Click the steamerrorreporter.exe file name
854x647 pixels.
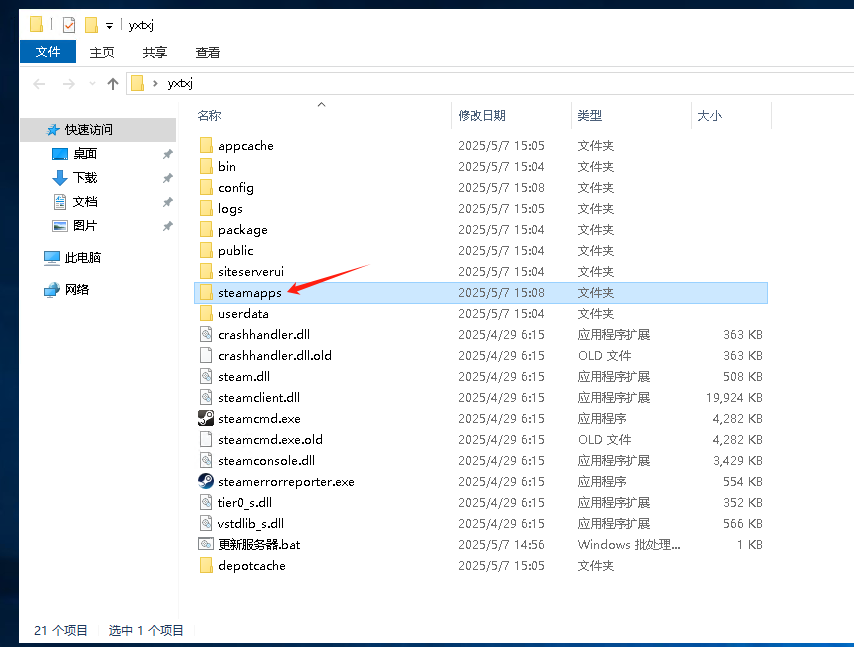coord(286,481)
